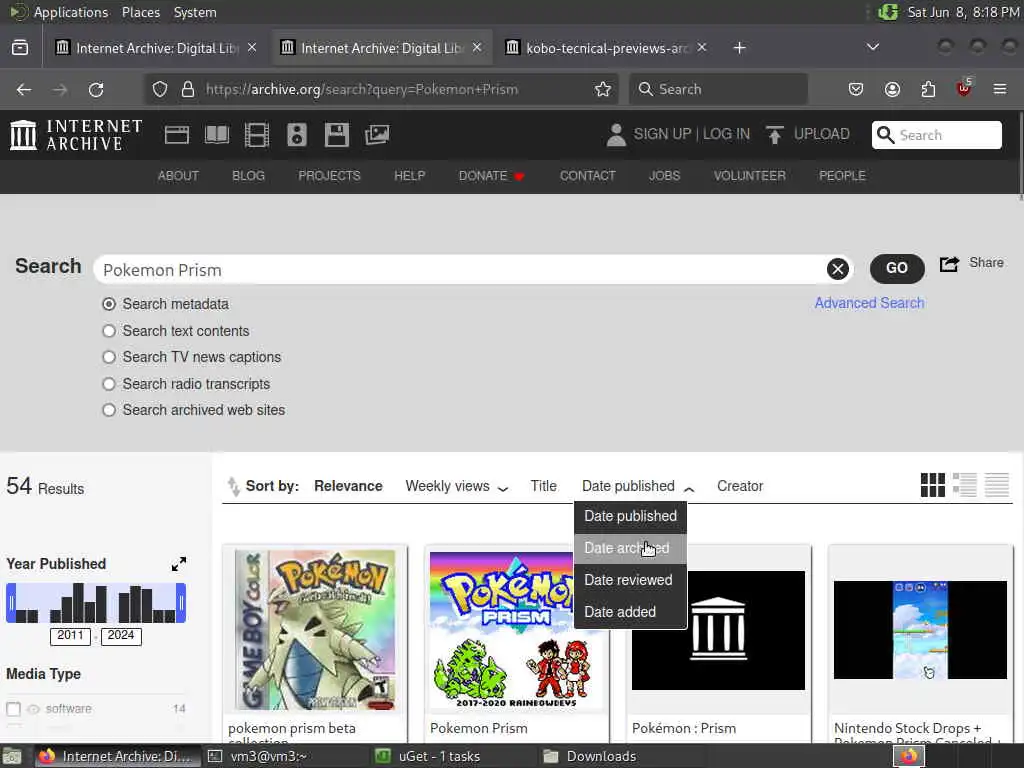This screenshot has width=1024, height=768.
Task: Select the Search metadata radio button
Action: point(109,304)
